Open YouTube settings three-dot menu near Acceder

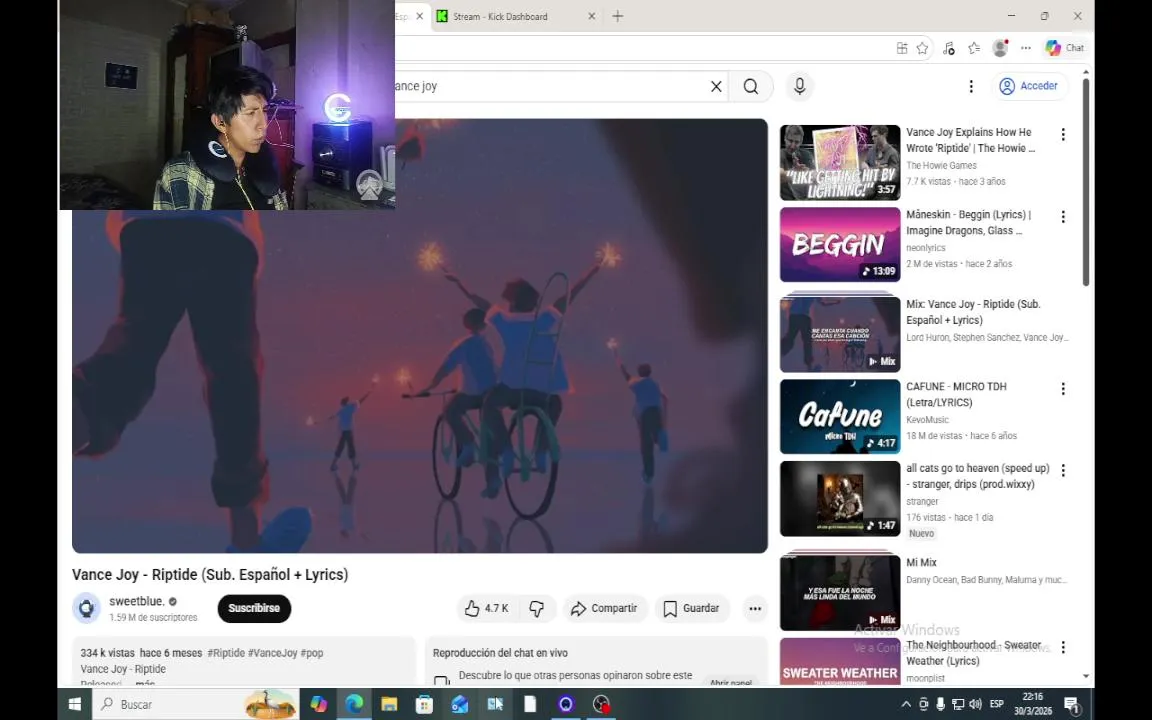[971, 87]
